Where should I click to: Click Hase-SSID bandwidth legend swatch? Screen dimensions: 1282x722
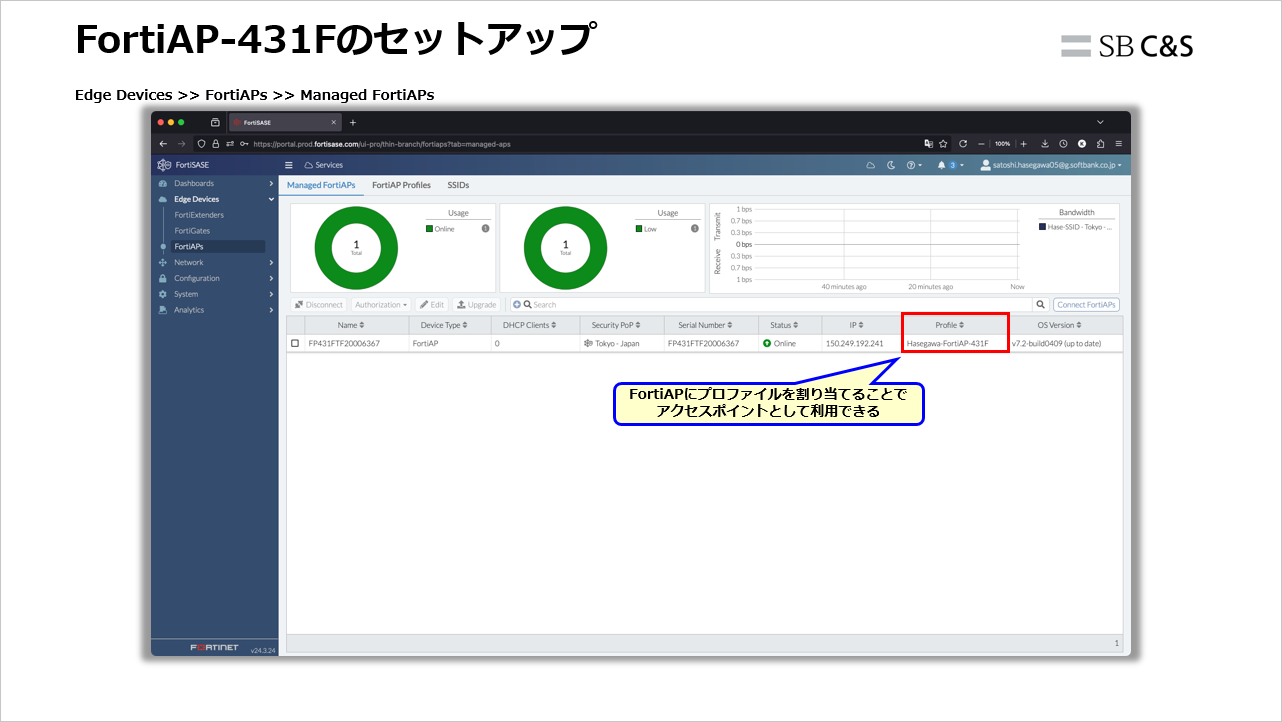click(1043, 227)
